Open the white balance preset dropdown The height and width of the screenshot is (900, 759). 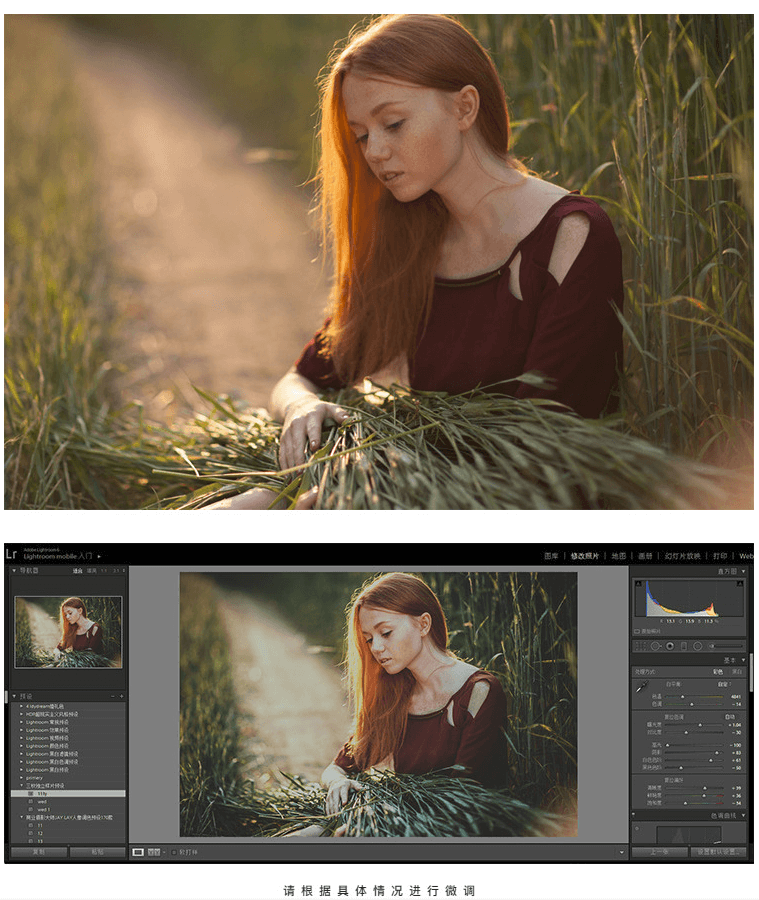(725, 684)
